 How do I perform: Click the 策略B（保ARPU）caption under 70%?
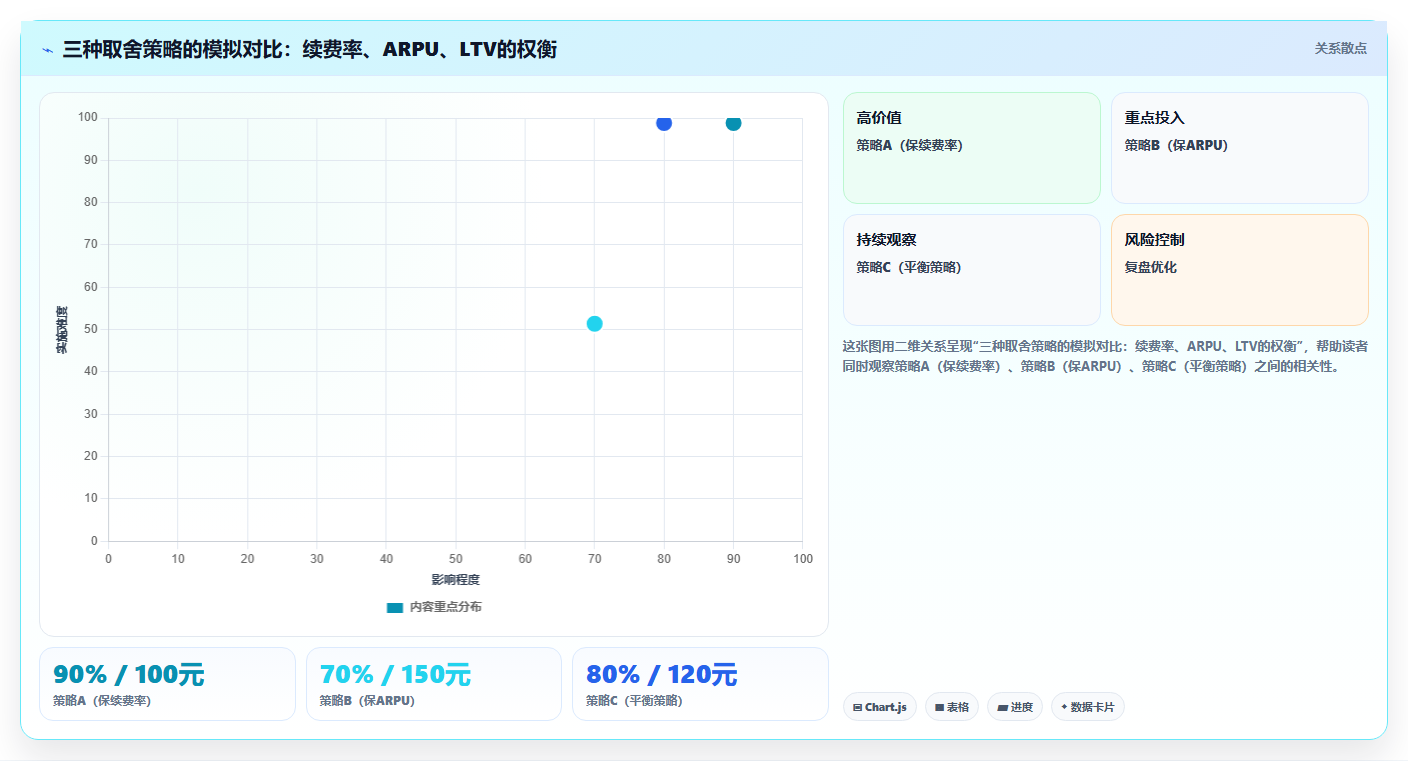(x=367, y=701)
